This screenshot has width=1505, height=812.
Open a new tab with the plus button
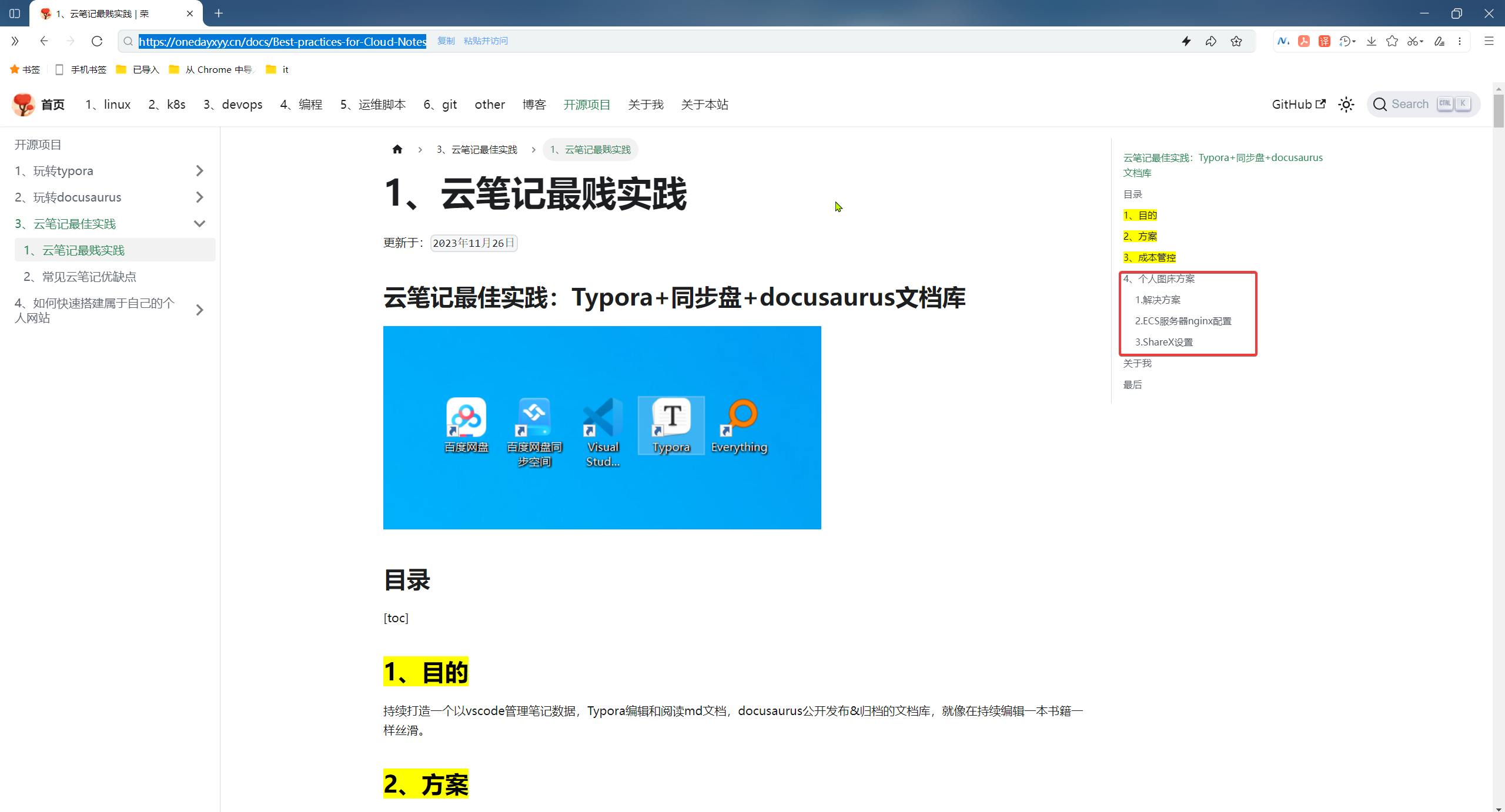(x=219, y=13)
